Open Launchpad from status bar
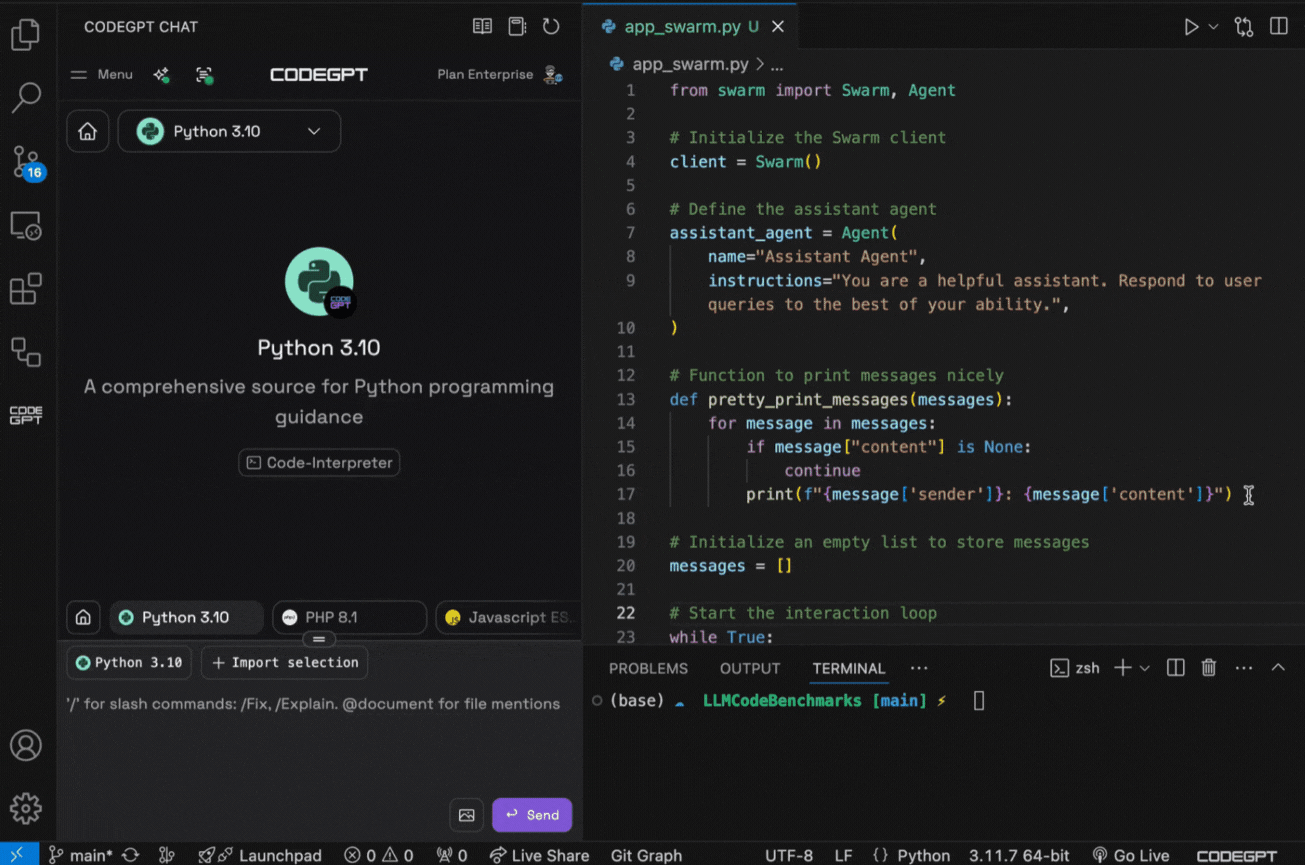Viewport: 1305px width, 865px height. point(260,855)
